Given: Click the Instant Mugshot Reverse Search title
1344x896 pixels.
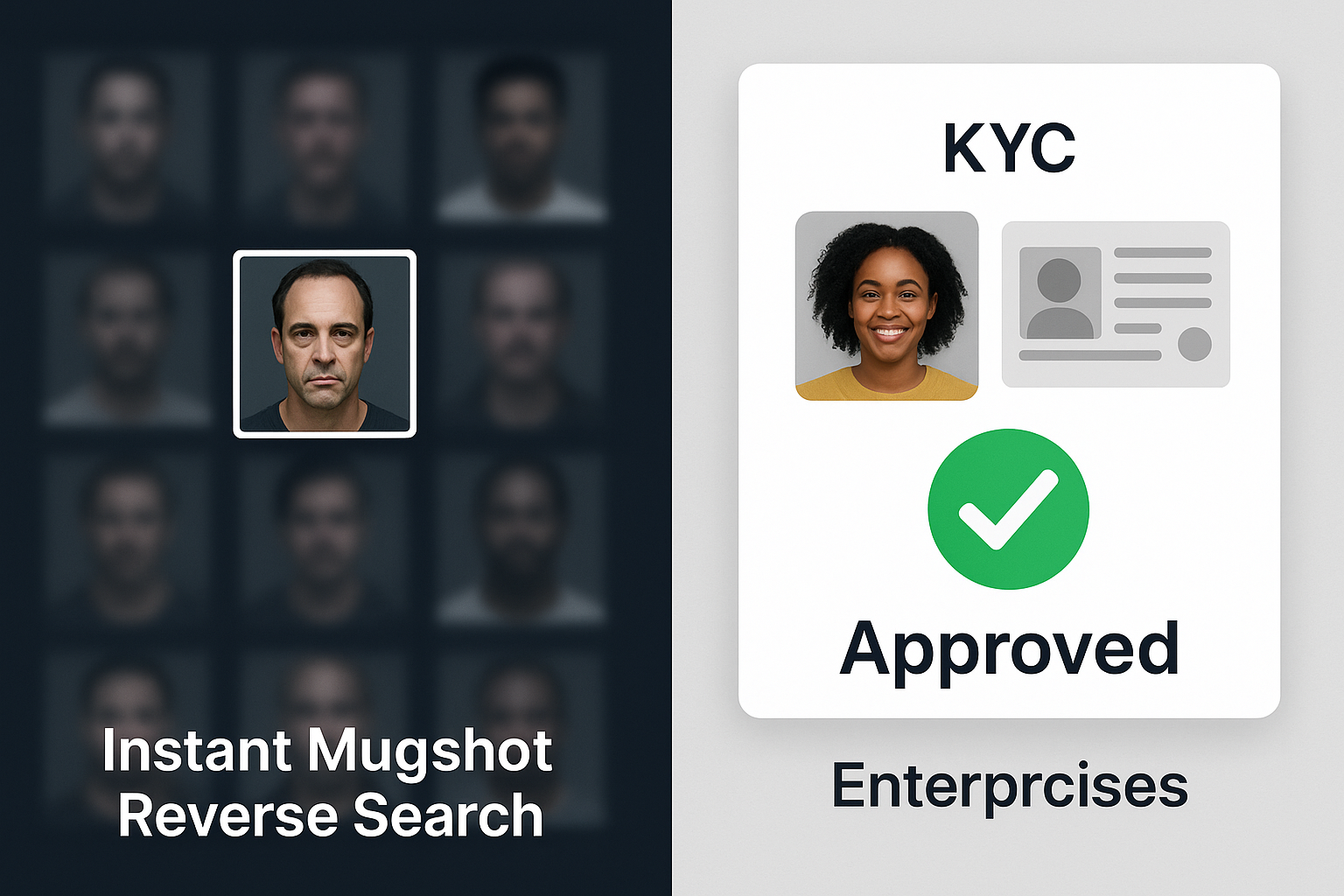Looking at the screenshot, I should click(328, 783).
